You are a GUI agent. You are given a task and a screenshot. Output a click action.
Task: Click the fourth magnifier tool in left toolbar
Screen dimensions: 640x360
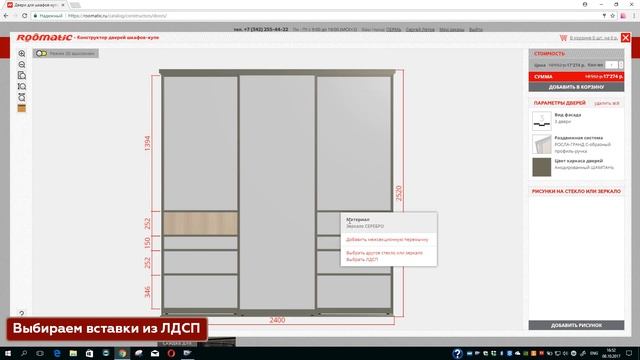(x=22, y=87)
